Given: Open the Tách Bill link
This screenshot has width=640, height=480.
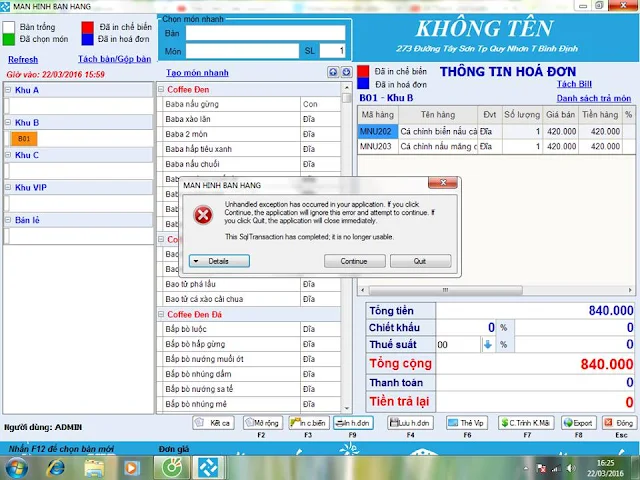Looking at the screenshot, I should (574, 84).
